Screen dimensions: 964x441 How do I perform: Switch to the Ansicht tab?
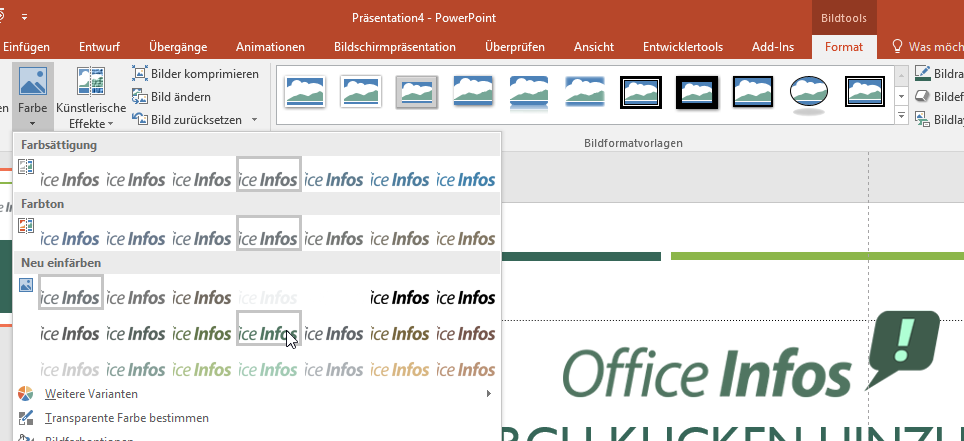(x=594, y=47)
